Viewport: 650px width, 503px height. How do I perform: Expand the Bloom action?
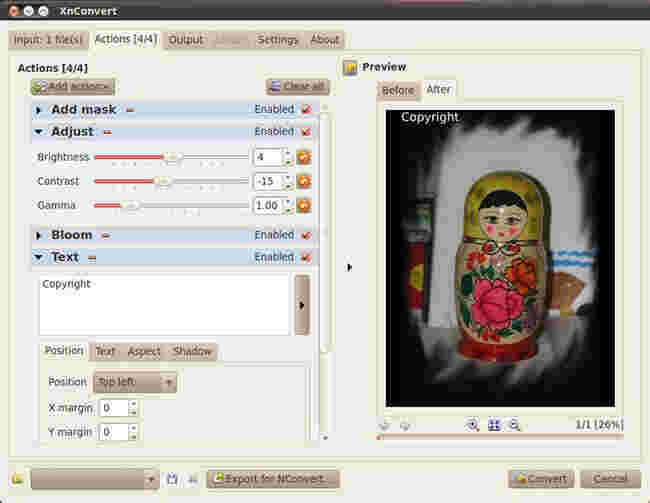click(39, 236)
